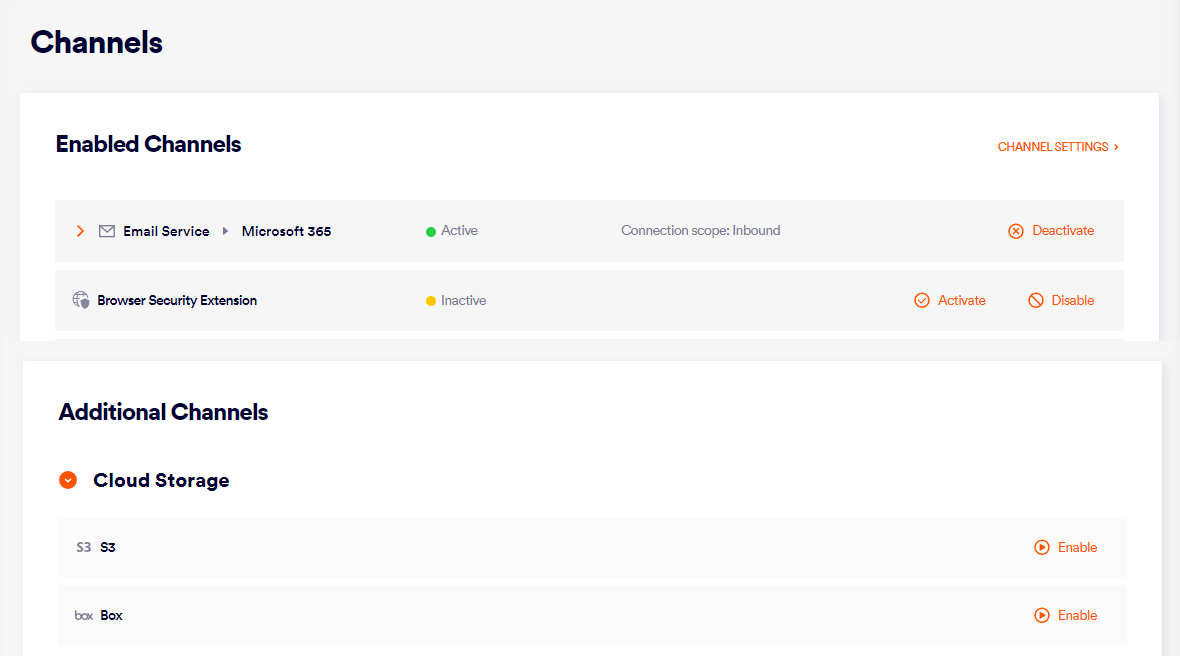
Task: Select the Browser Security Extension name
Action: pos(177,300)
